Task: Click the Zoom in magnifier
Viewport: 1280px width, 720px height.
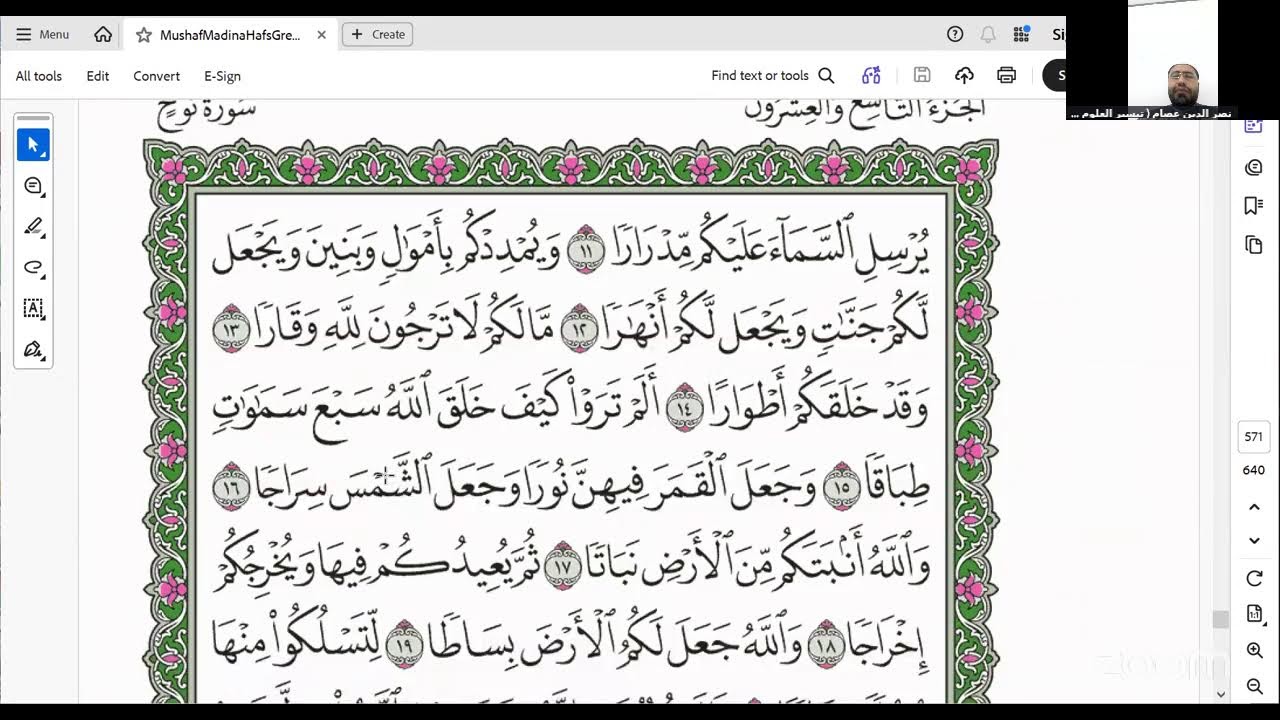Action: tap(1254, 650)
